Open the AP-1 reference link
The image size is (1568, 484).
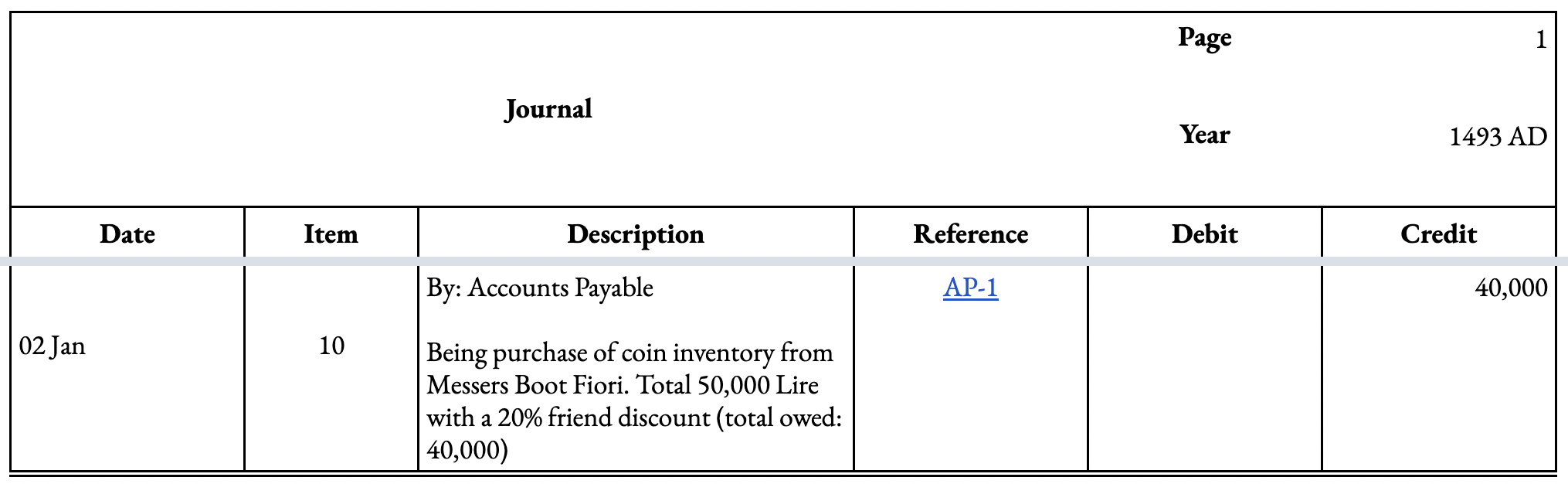970,288
